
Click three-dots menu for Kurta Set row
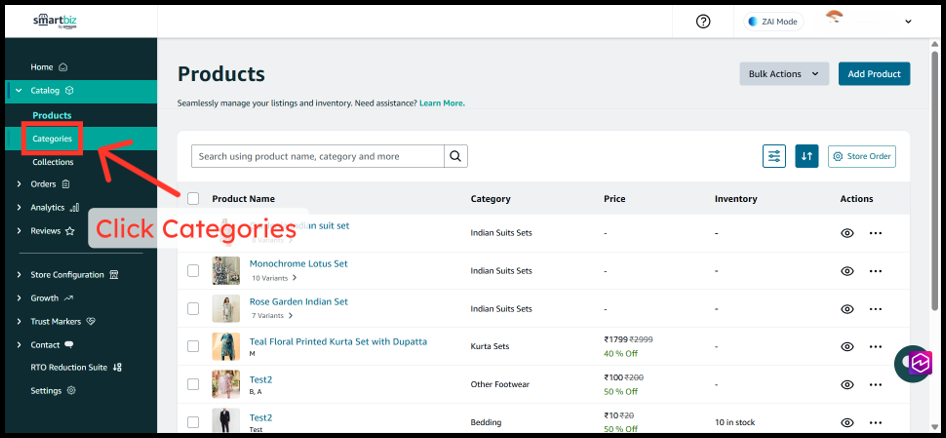point(876,346)
